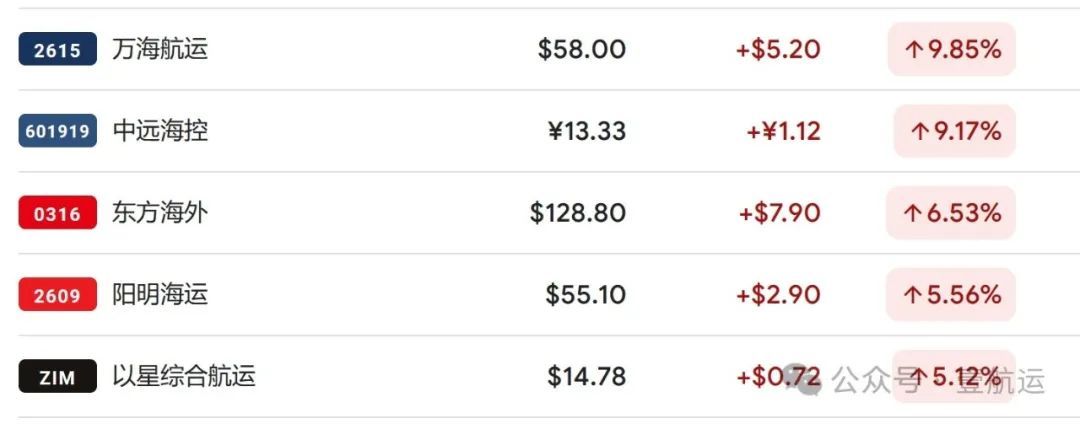This screenshot has height=424, width=1080.
Task: Select the $128.80 price value
Action: click(577, 213)
